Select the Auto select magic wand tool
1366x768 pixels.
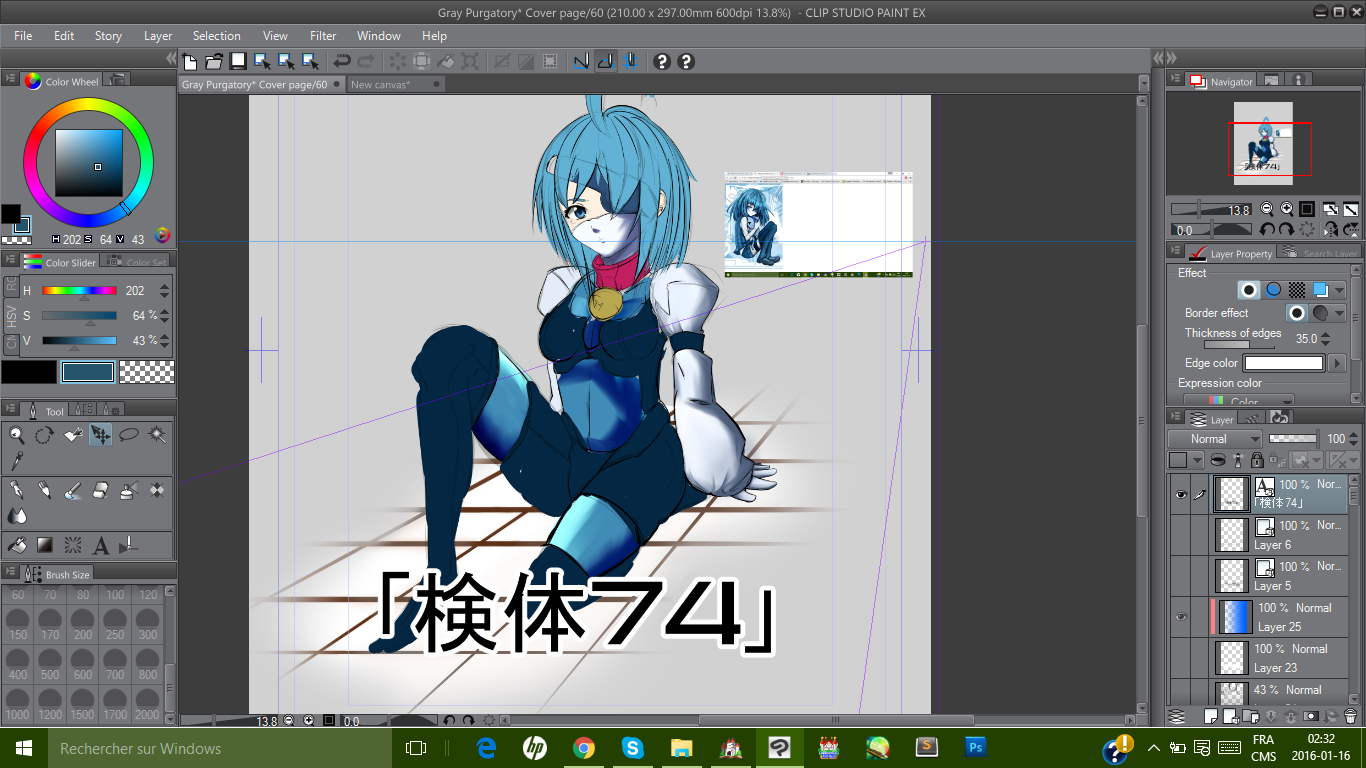point(157,435)
